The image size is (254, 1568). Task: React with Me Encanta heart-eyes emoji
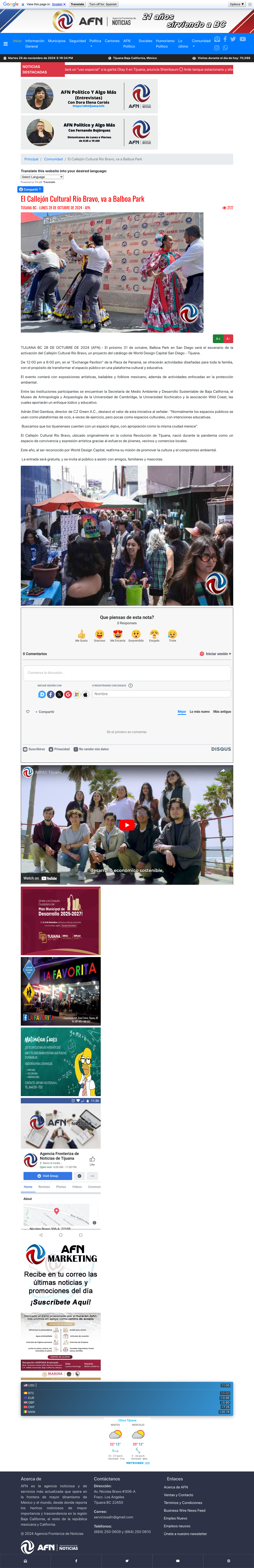tap(118, 634)
